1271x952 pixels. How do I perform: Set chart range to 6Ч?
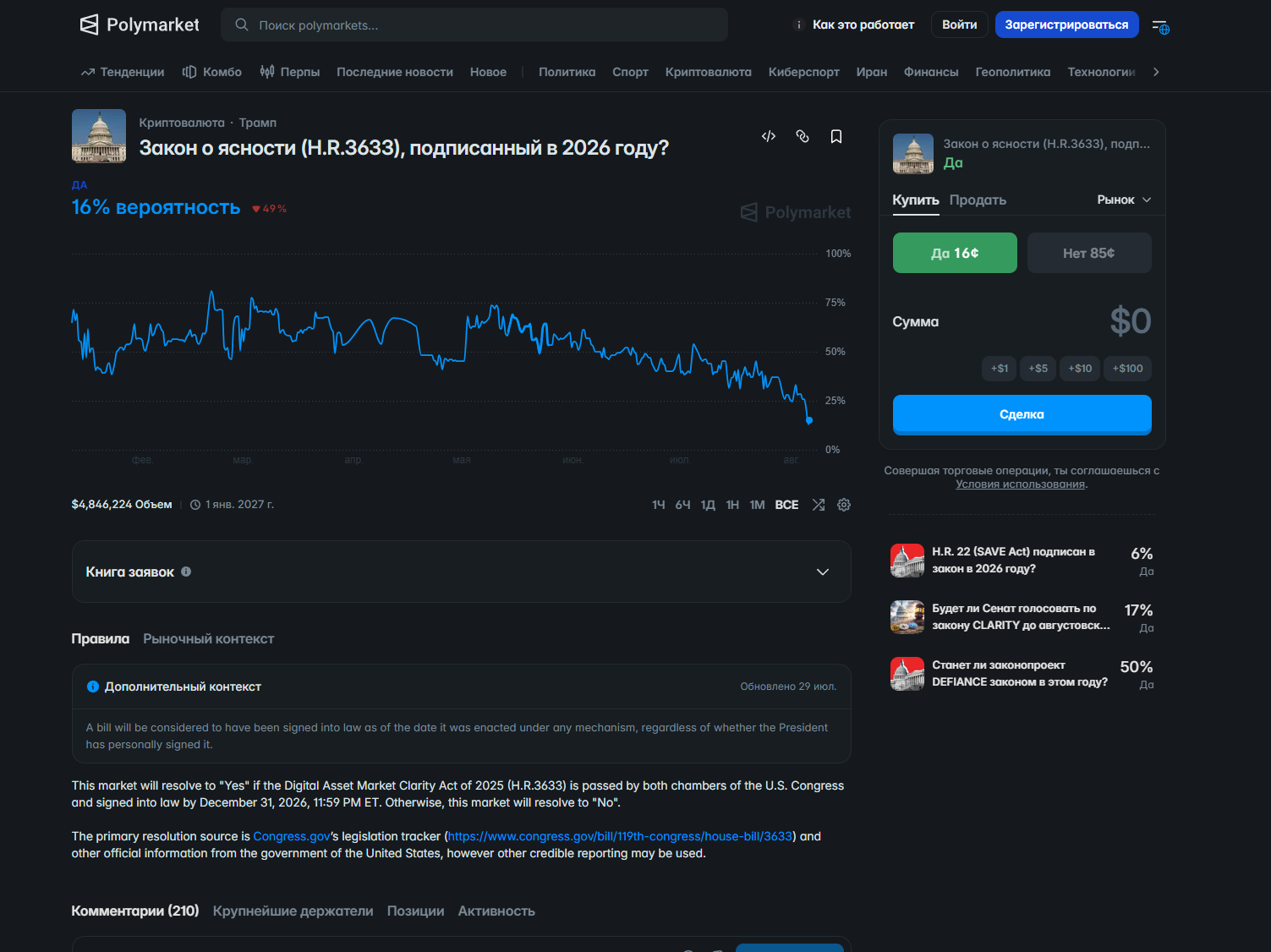point(683,505)
